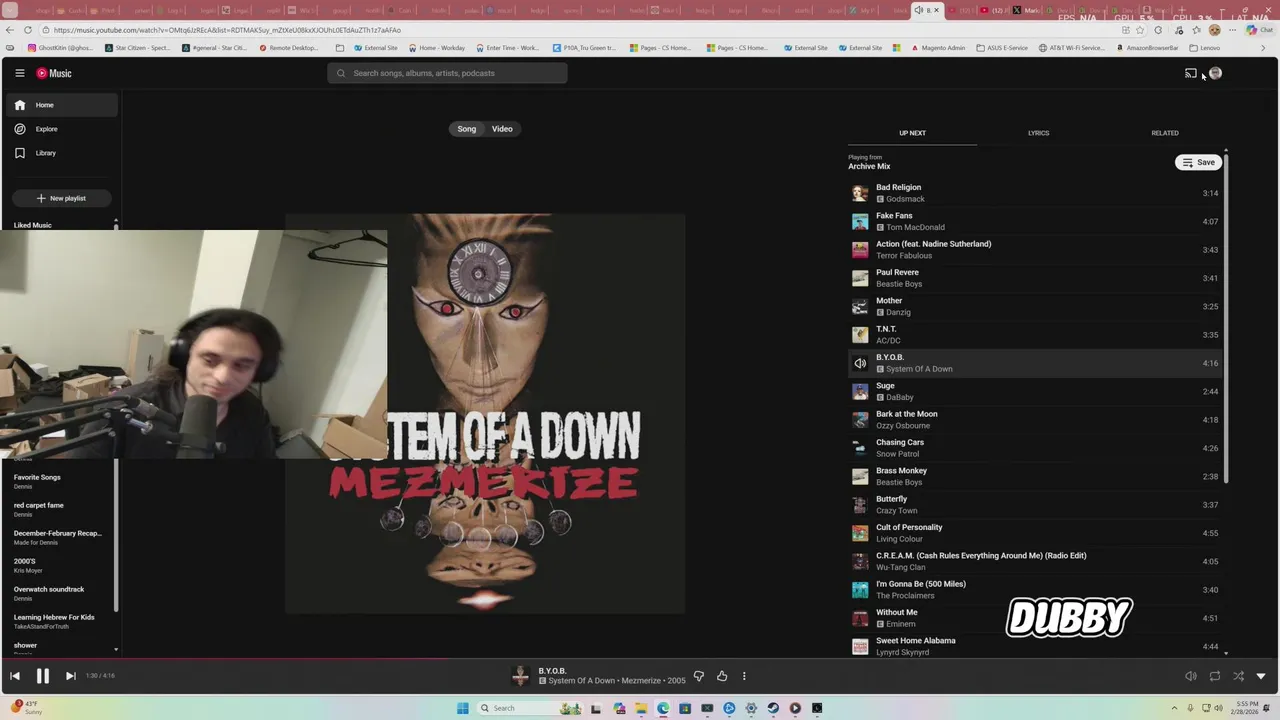Skip to the next track
1280x720 pixels.
click(70, 676)
